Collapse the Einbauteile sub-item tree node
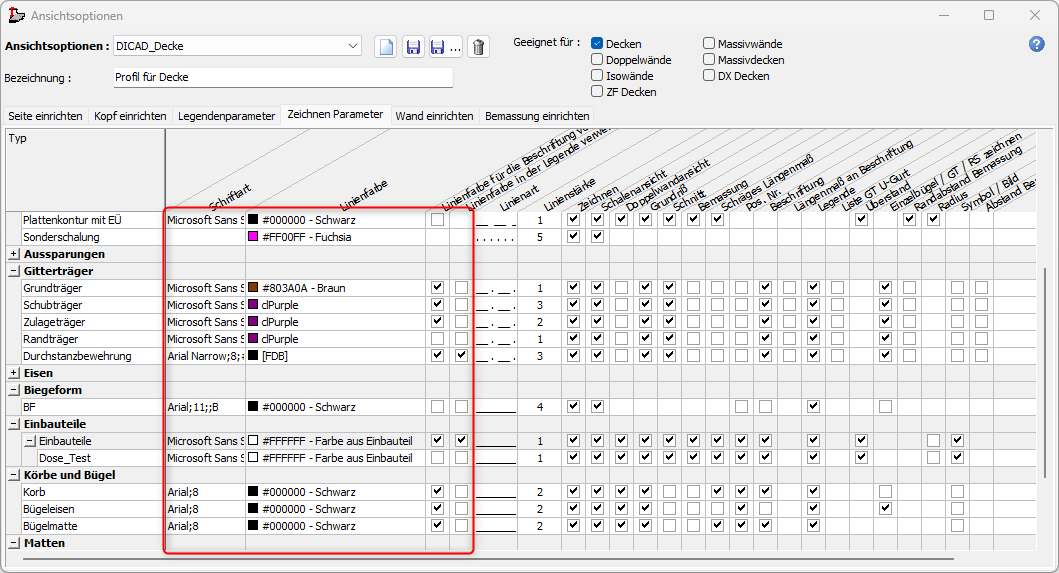 (x=30, y=441)
